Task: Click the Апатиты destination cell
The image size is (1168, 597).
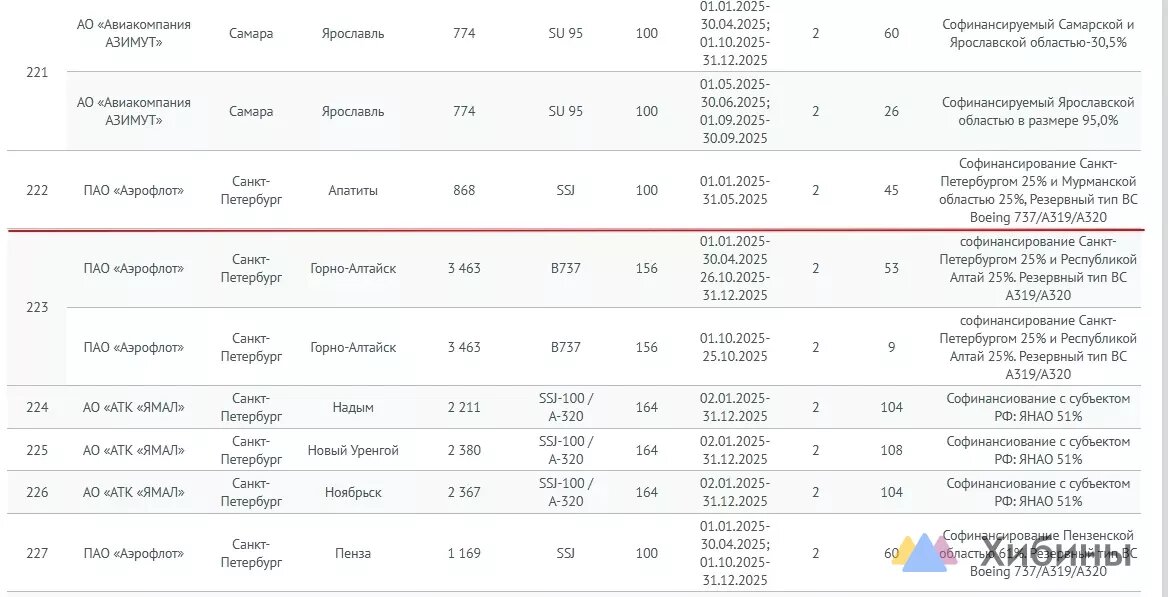Action: [353, 190]
